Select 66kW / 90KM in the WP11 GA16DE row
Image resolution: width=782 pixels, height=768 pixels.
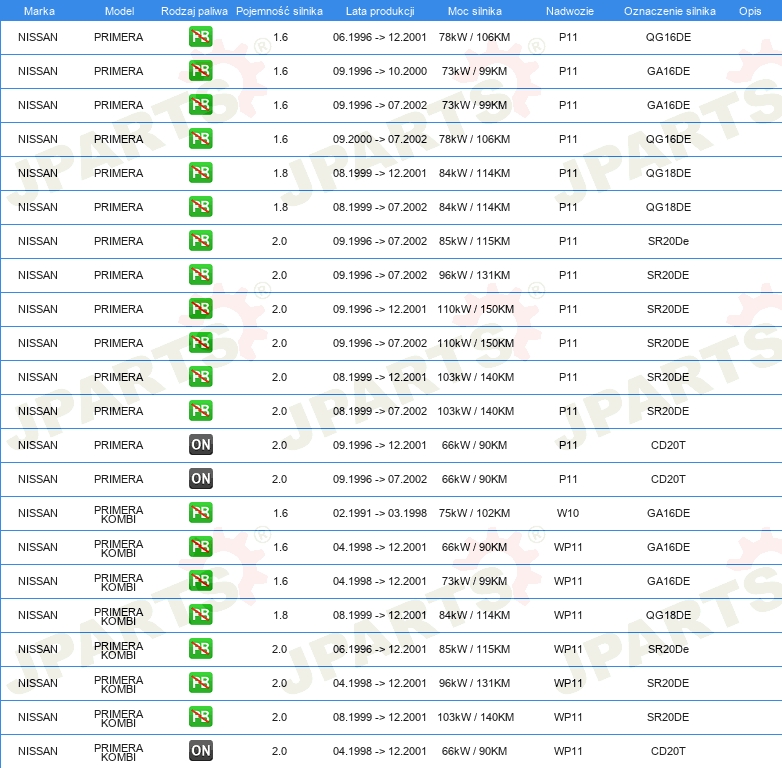click(x=474, y=547)
